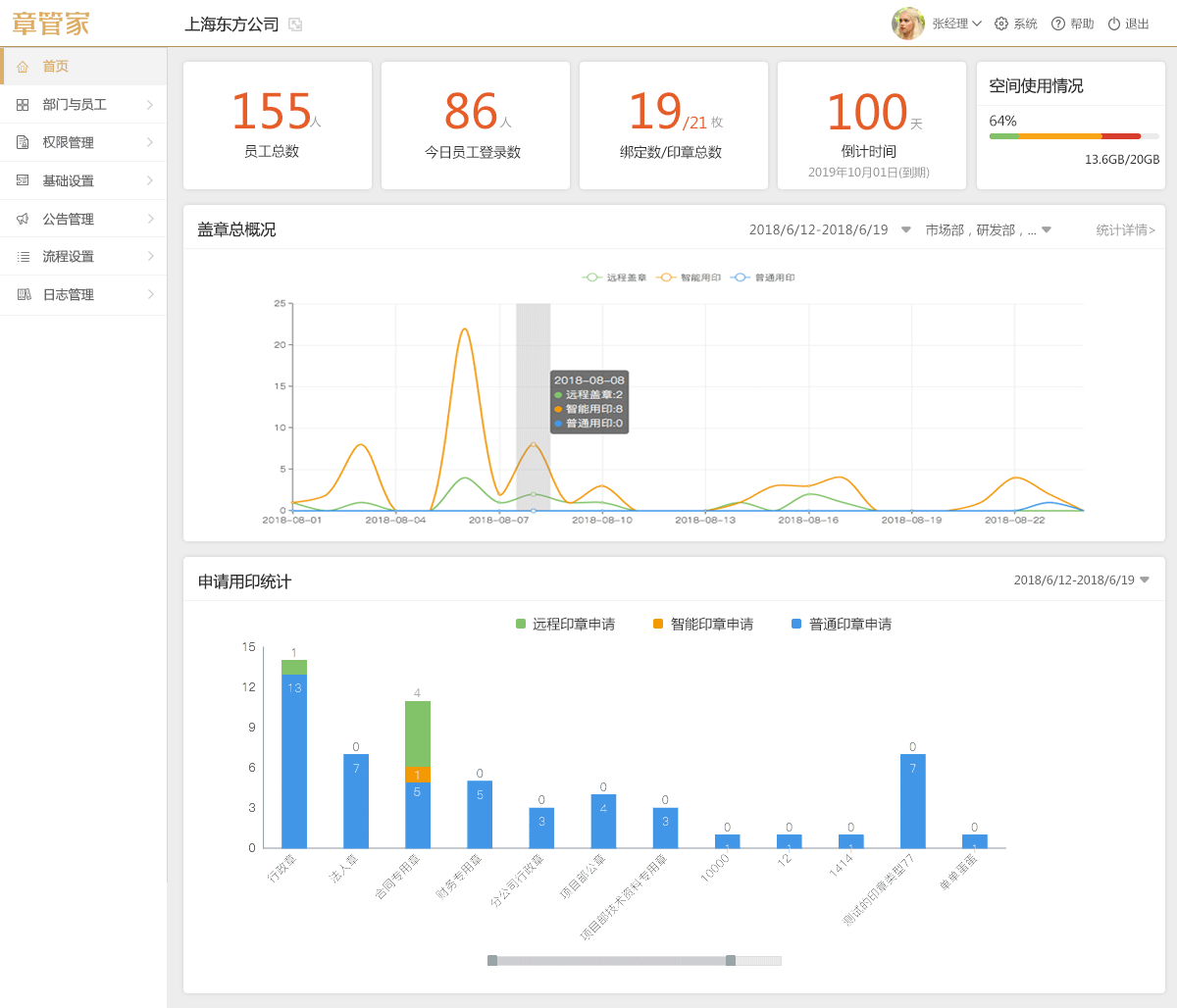This screenshot has height=1008, width=1177.
Task: Click 退出 to log out
Action: pyautogui.click(x=1128, y=24)
